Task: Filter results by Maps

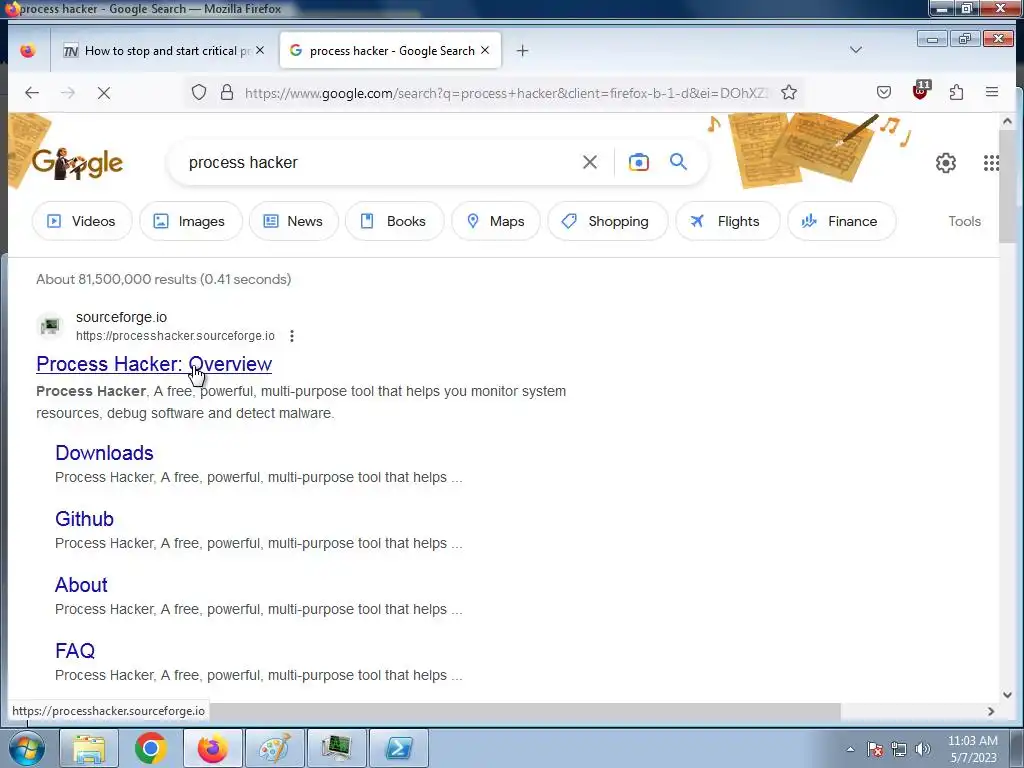Action: tap(496, 221)
